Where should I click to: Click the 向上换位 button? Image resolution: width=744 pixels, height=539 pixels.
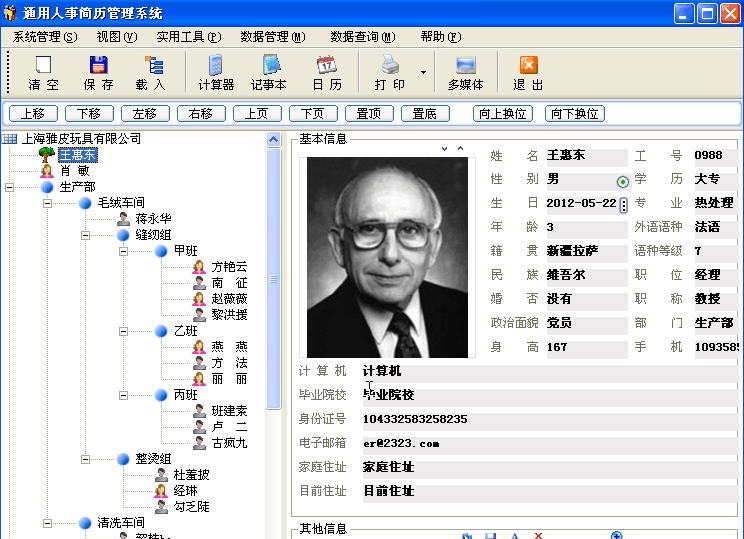pyautogui.click(x=503, y=113)
